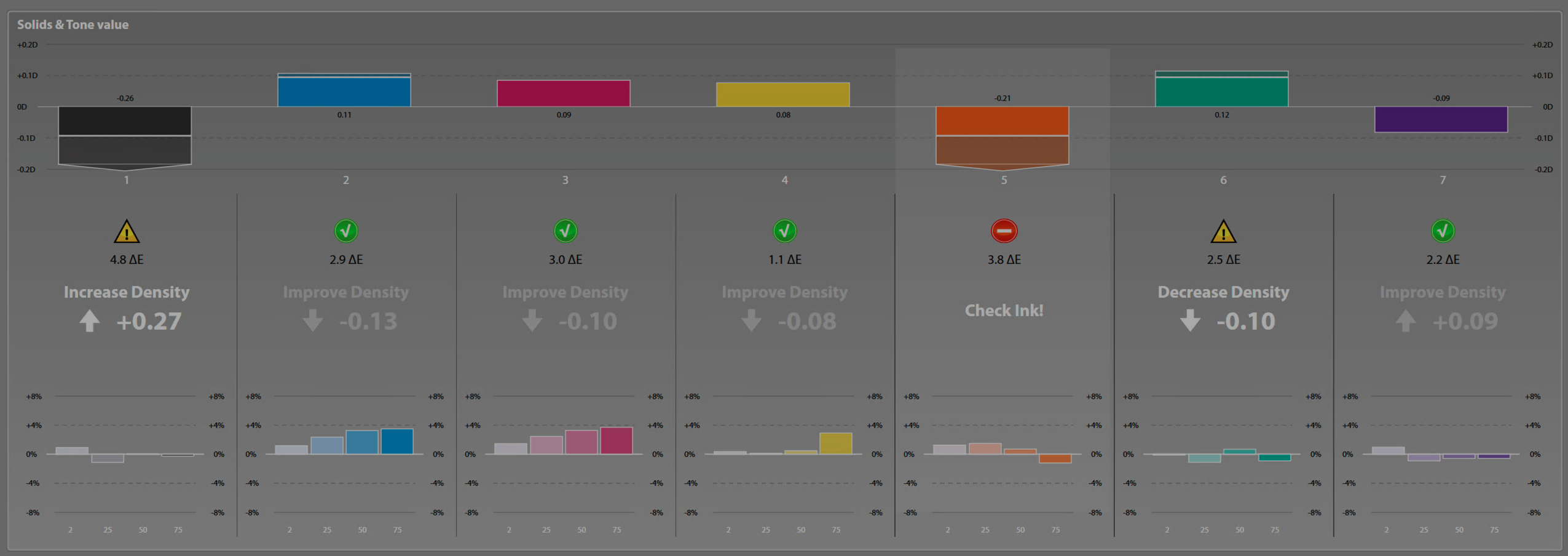Click the green checkmark above 3.0 ΔE
Screen dimensions: 1568x556
point(565,231)
